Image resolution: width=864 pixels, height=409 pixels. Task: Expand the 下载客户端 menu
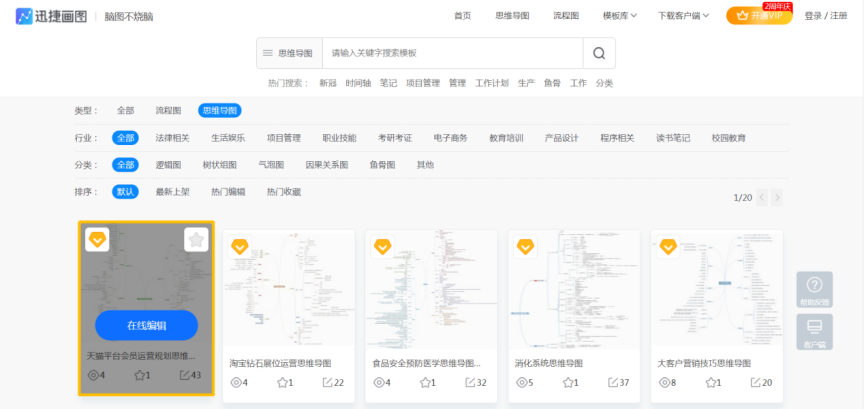coord(684,15)
